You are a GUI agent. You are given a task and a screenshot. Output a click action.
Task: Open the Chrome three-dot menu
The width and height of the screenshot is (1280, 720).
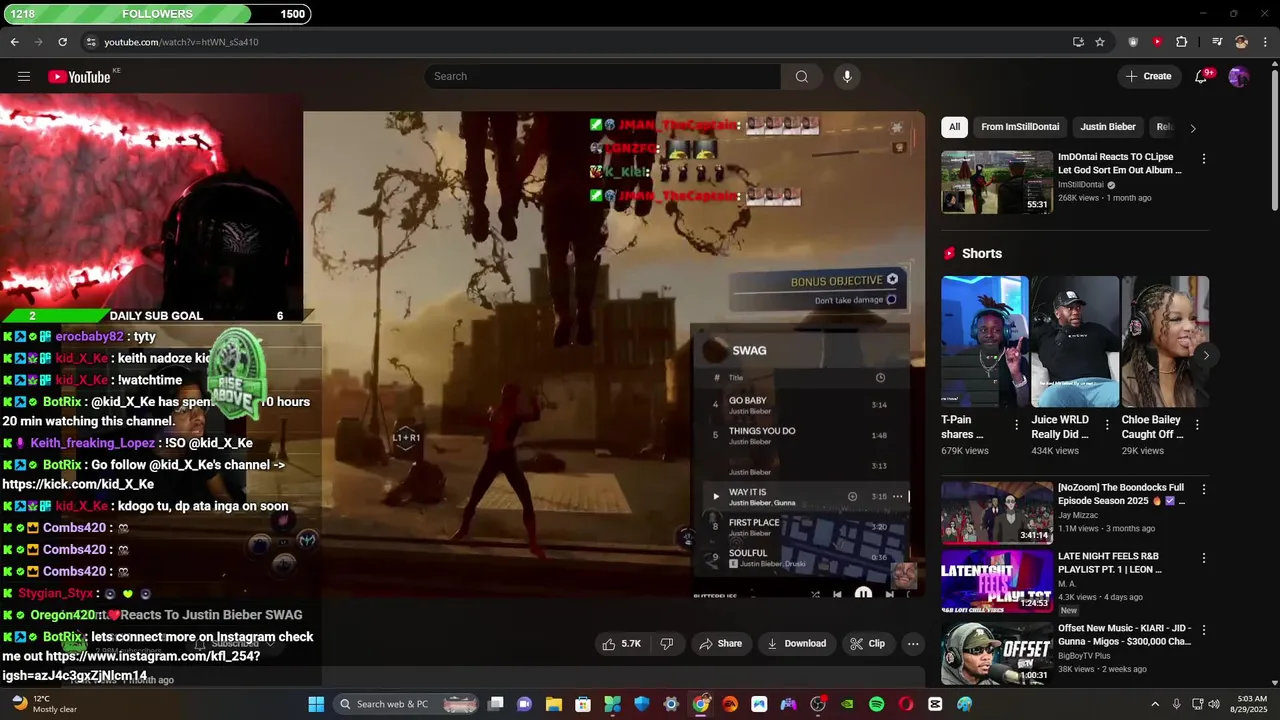click(x=1265, y=42)
